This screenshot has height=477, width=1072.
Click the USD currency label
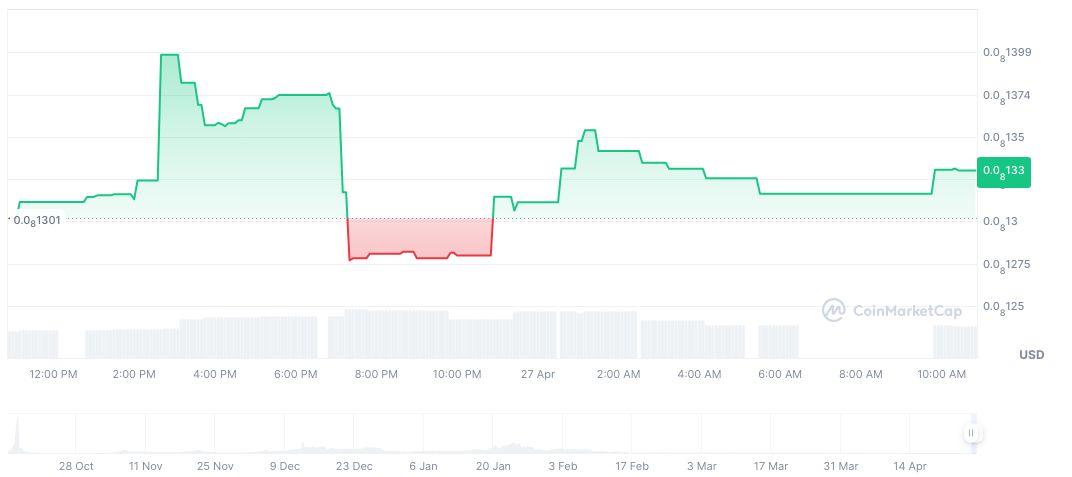1031,355
